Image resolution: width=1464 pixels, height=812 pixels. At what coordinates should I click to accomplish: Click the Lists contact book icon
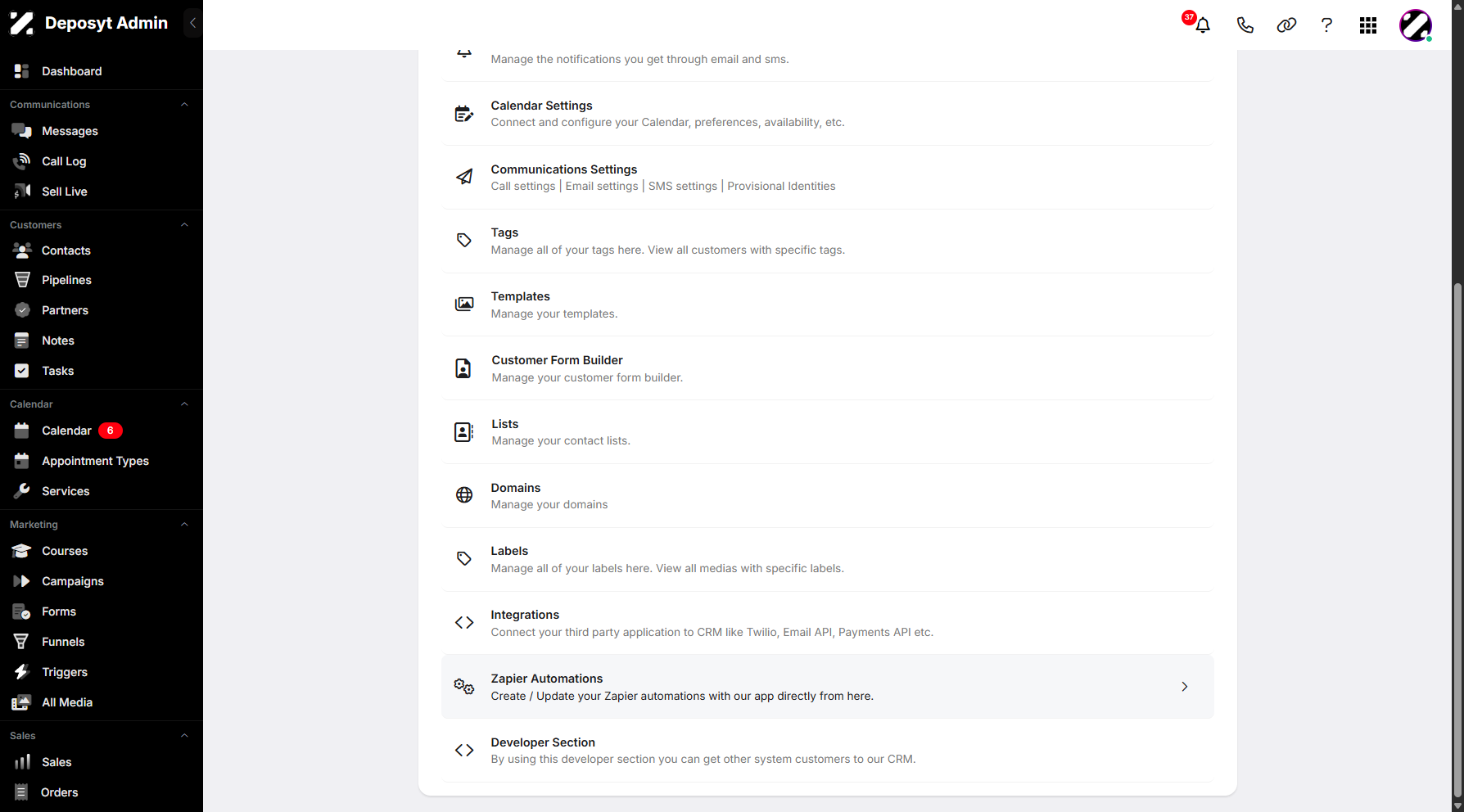[463, 432]
